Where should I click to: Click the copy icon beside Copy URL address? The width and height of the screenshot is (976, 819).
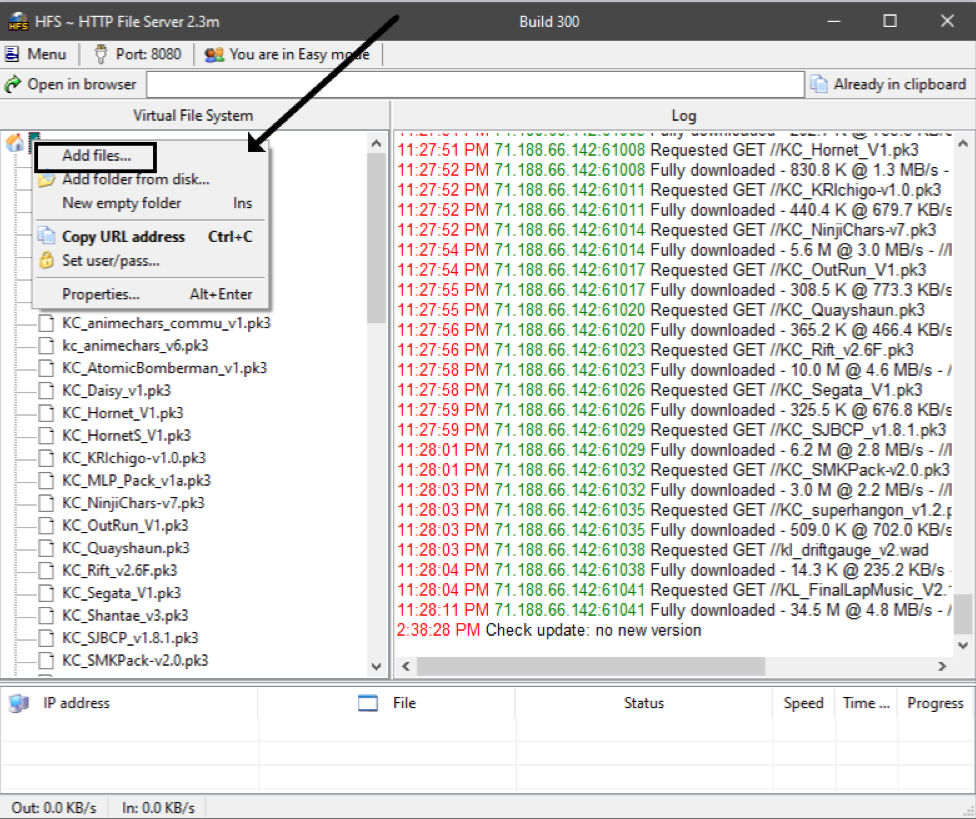46,236
